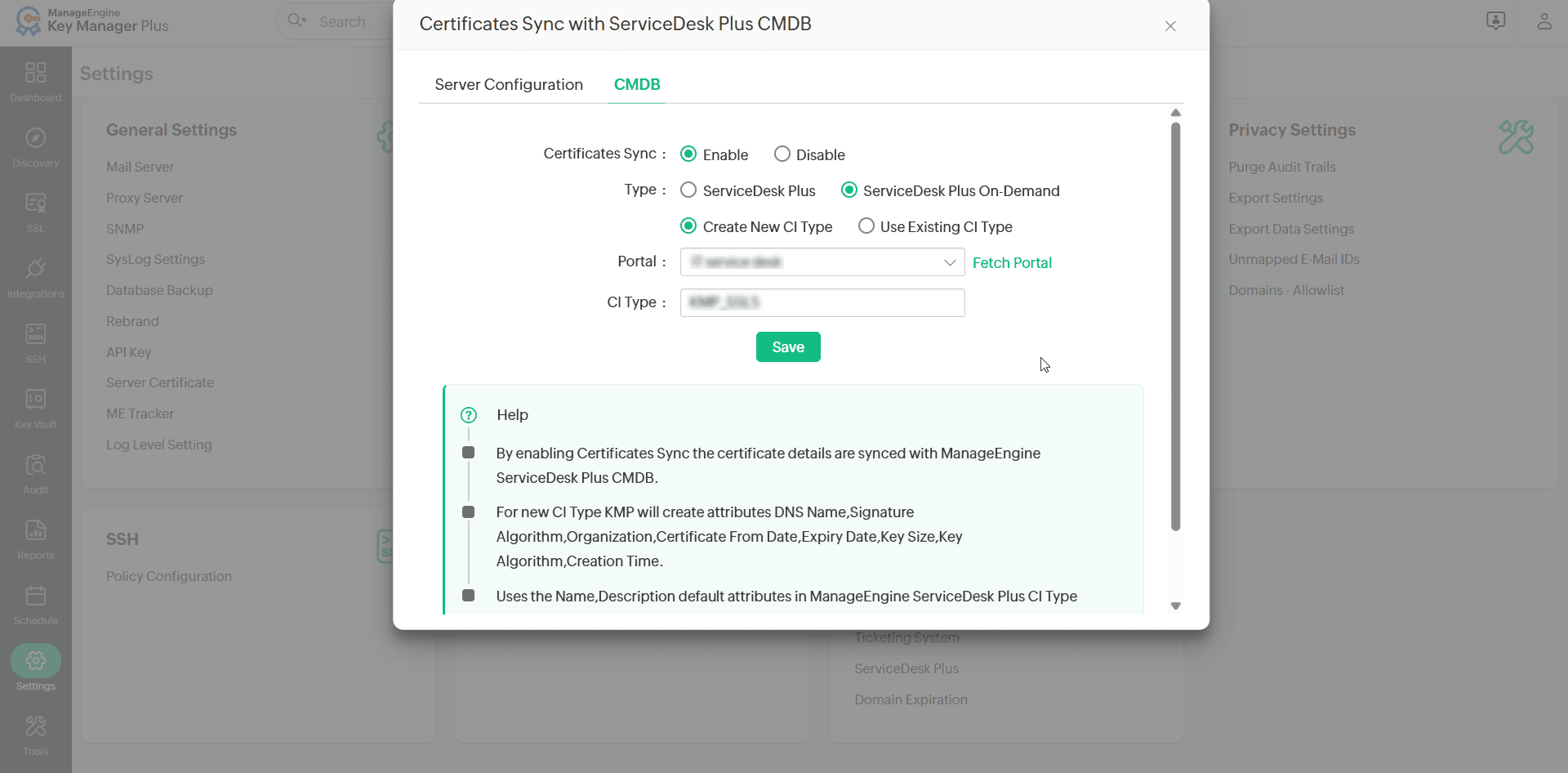Disable Certificates Sync
The image size is (1568, 773).
[782, 154]
